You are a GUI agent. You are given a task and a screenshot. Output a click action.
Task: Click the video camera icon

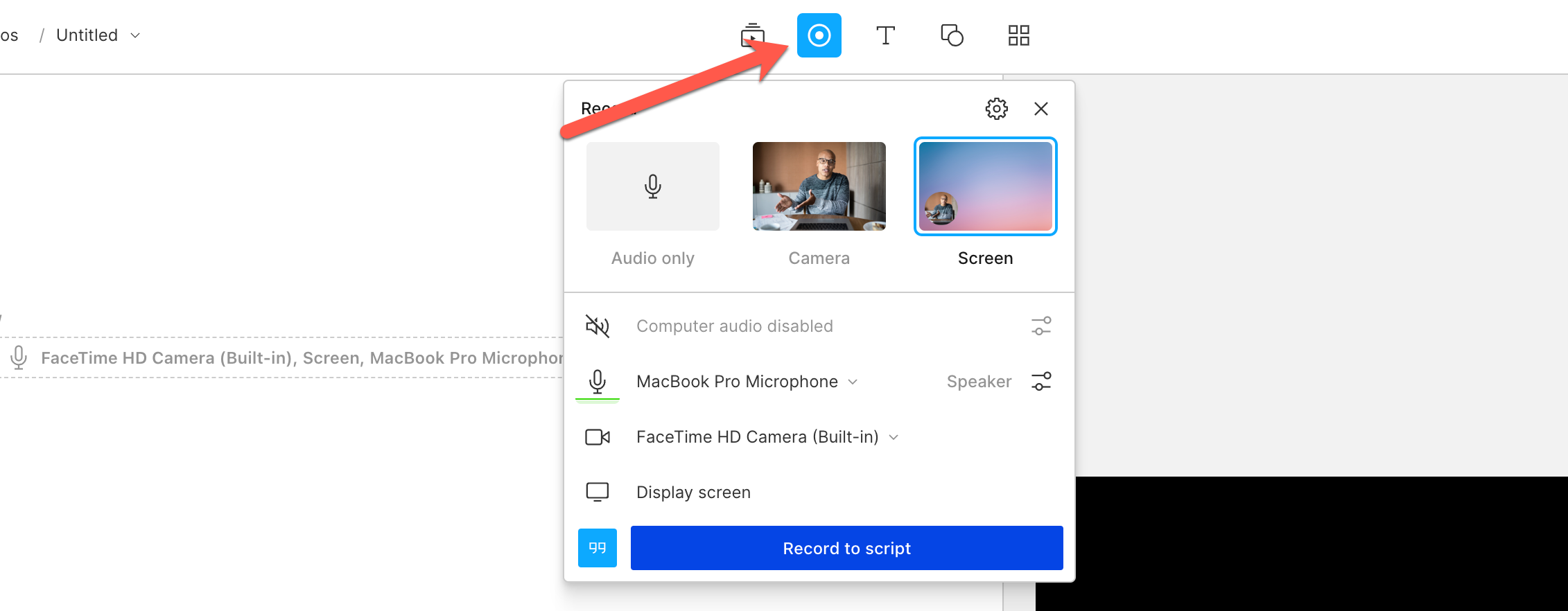point(598,437)
